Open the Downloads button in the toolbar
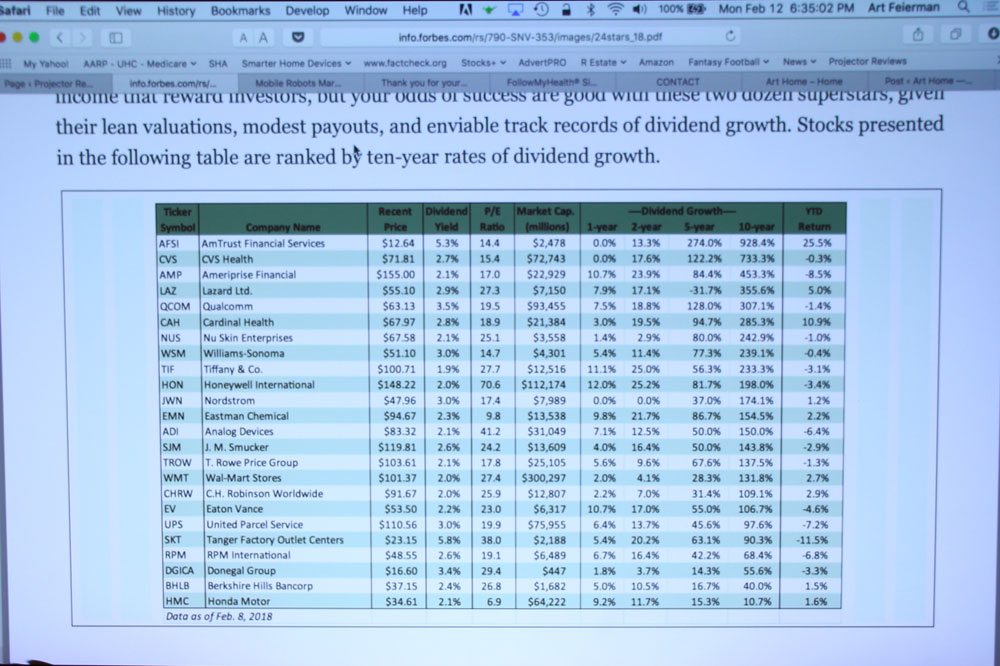 click(x=993, y=34)
